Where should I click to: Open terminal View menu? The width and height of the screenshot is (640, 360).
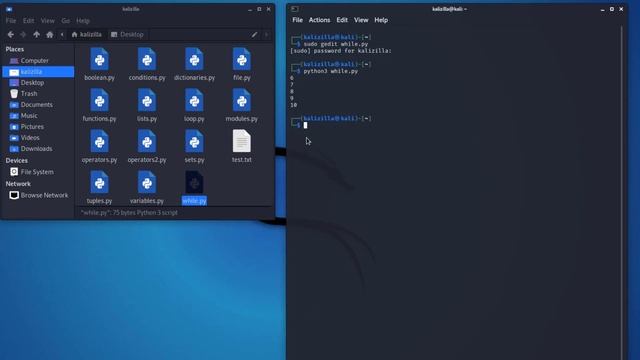(361, 20)
